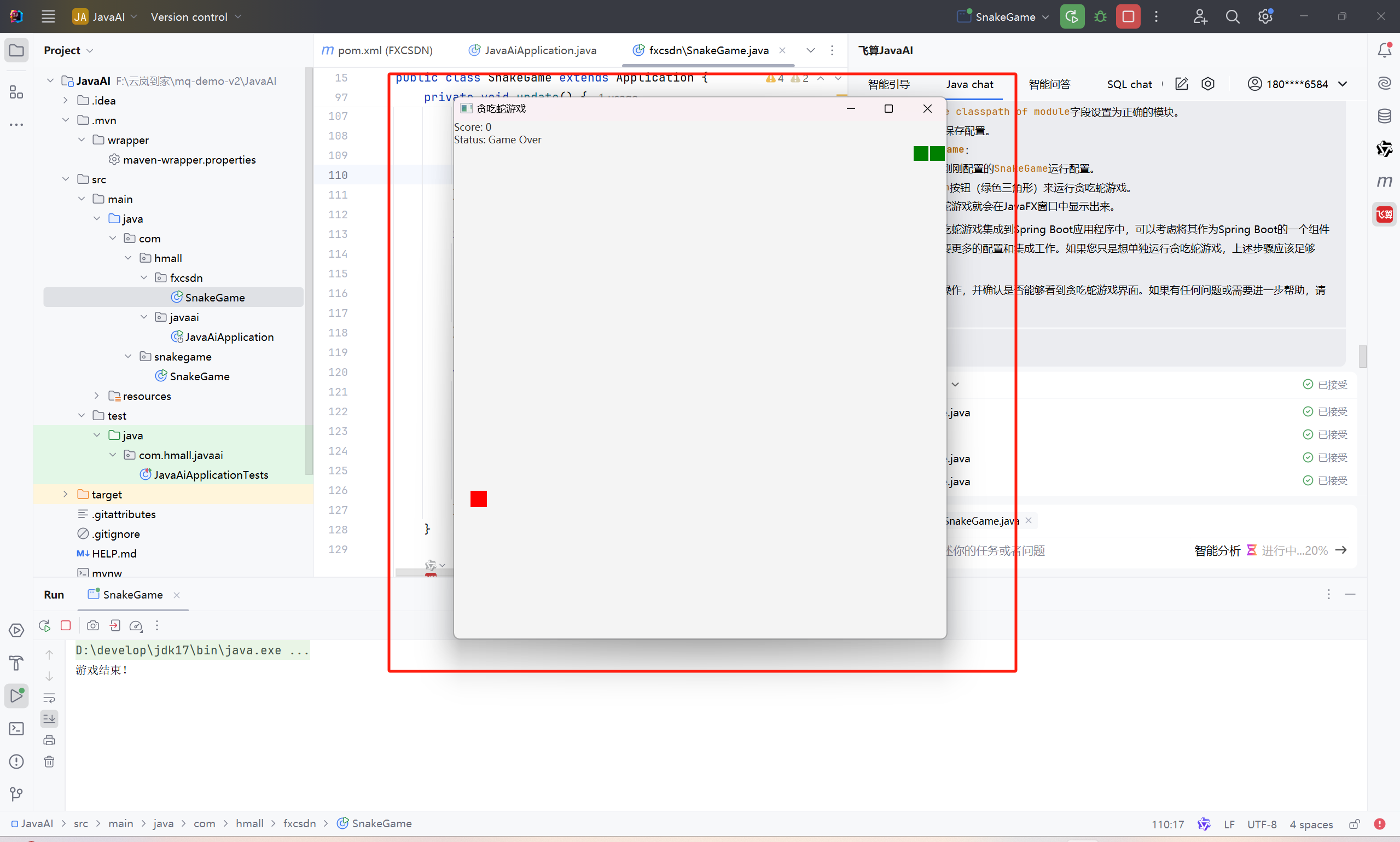The image size is (1400, 842).
Task: Toggle read-only lock icon in status bar
Action: [1354, 824]
